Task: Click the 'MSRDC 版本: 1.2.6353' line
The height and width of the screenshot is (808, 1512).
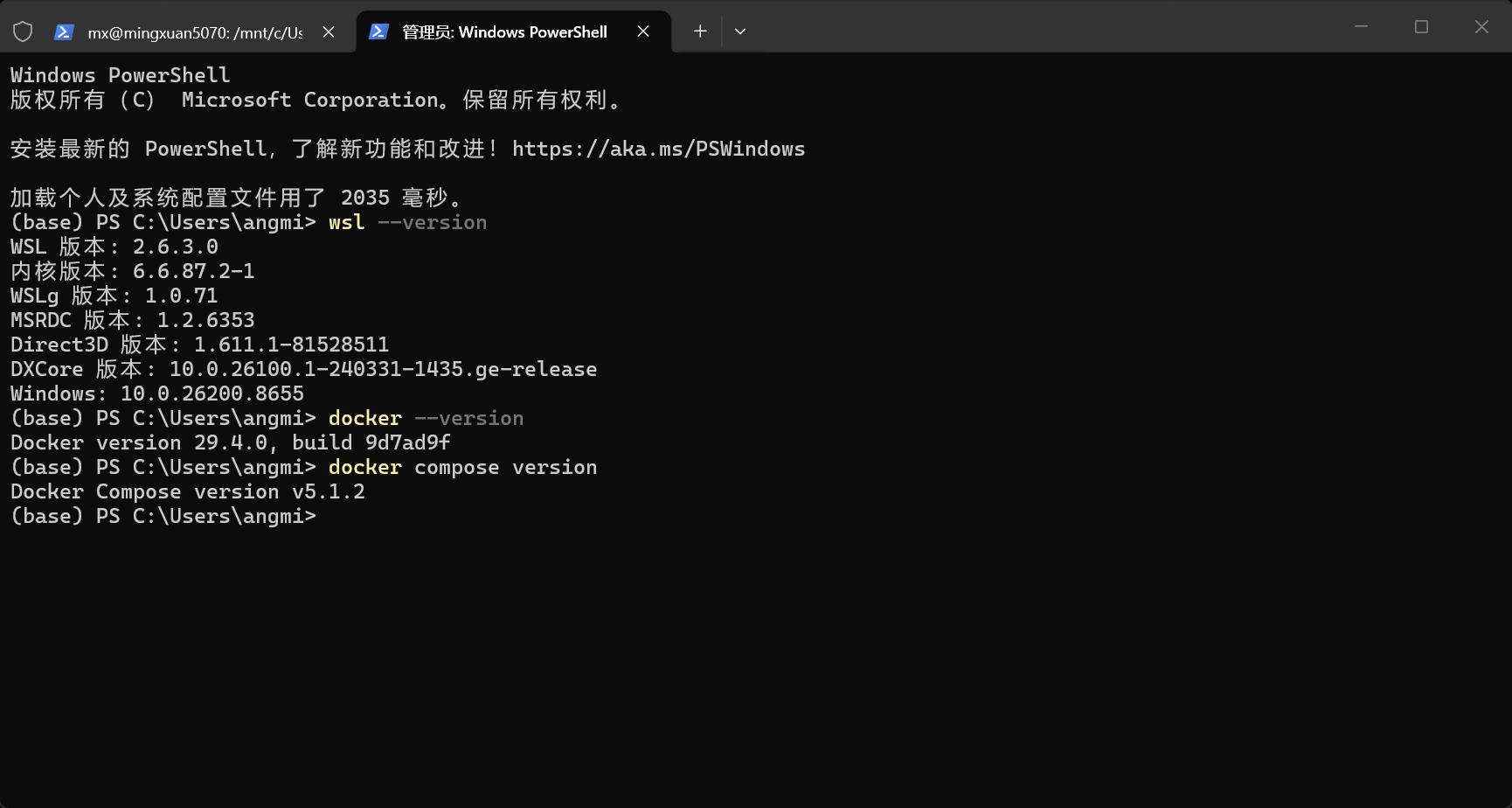Action: click(x=133, y=320)
